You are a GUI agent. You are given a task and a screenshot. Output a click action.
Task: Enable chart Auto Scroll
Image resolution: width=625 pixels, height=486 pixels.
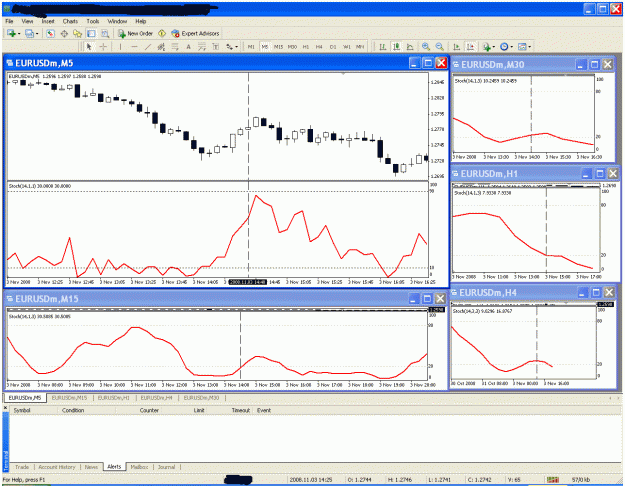click(457, 47)
